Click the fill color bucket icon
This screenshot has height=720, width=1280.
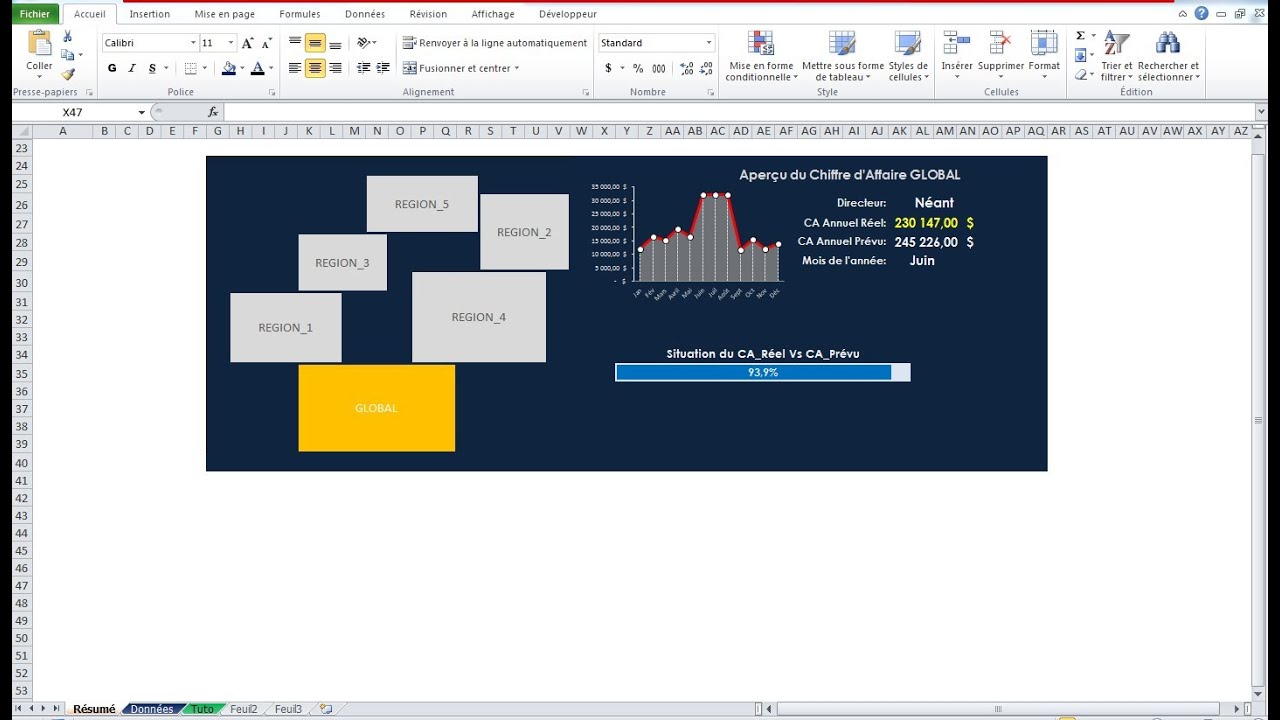(229, 68)
